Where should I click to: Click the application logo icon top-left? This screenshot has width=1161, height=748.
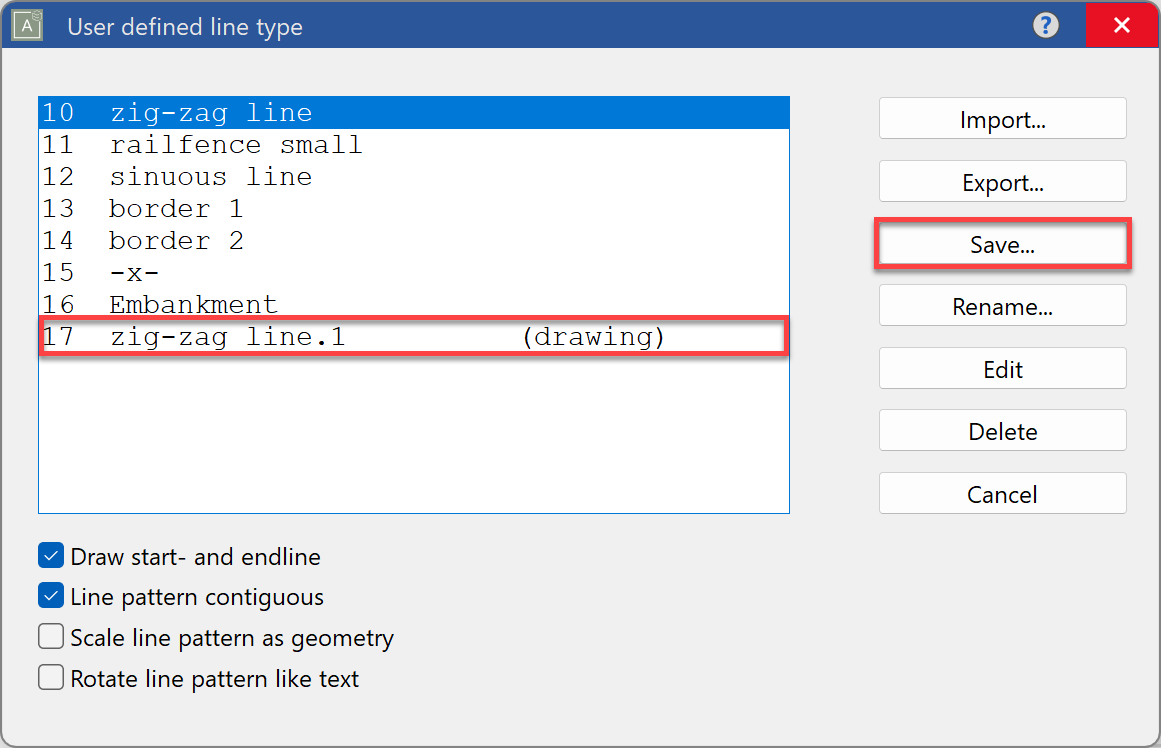25,25
